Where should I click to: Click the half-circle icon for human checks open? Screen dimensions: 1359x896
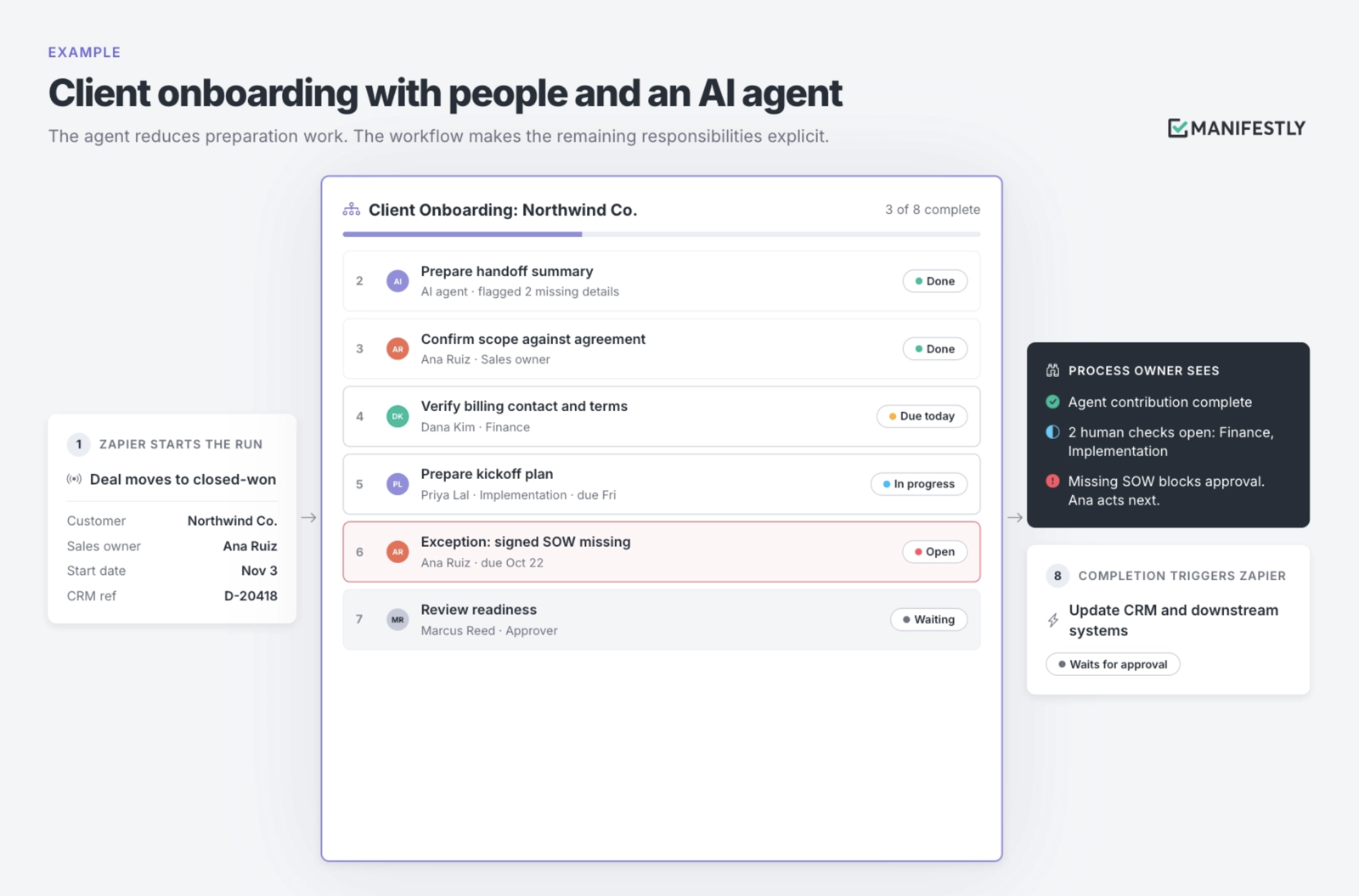coord(1052,431)
